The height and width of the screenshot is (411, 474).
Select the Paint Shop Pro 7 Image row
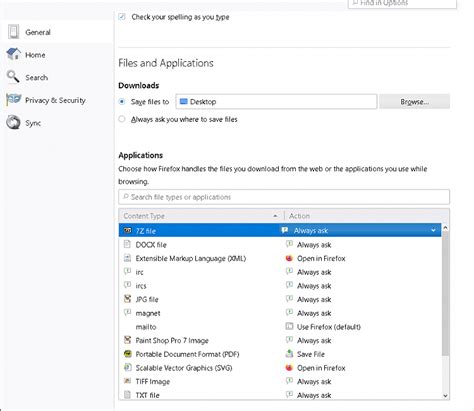coord(280,340)
